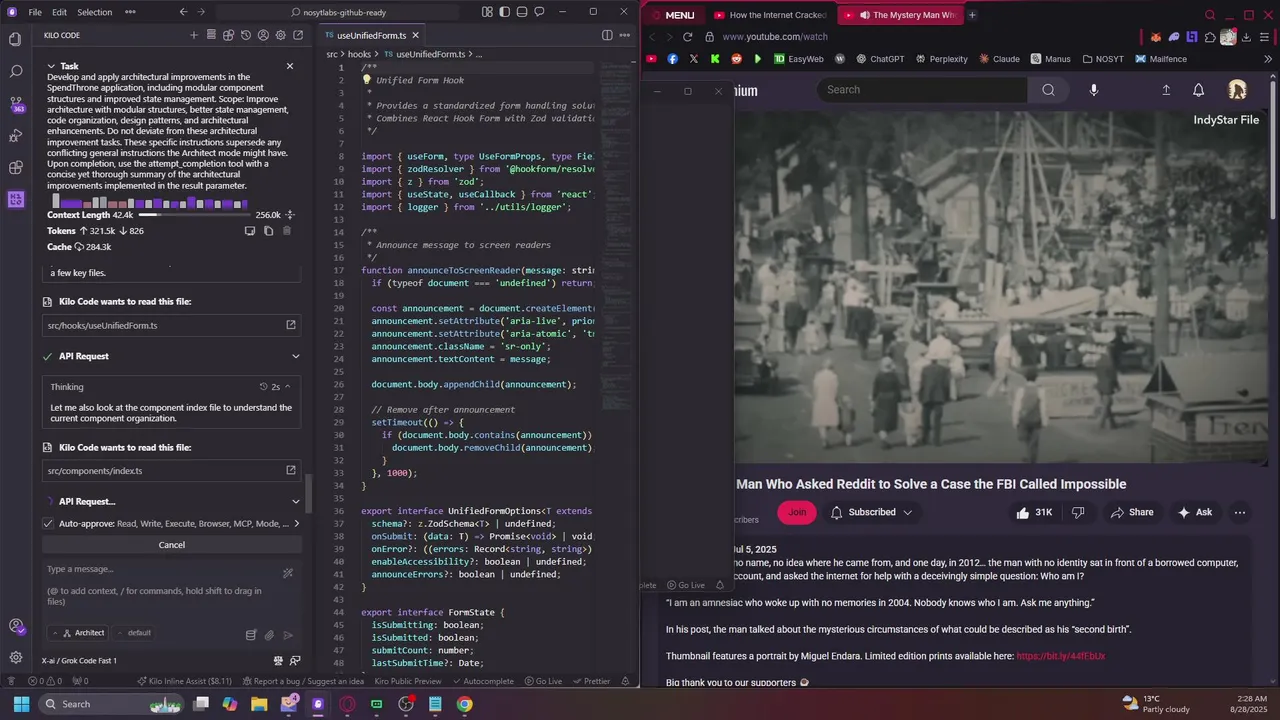Open the Kilo Code profile icon in the header
Screen dimensions: 1280x720
pos(263,35)
